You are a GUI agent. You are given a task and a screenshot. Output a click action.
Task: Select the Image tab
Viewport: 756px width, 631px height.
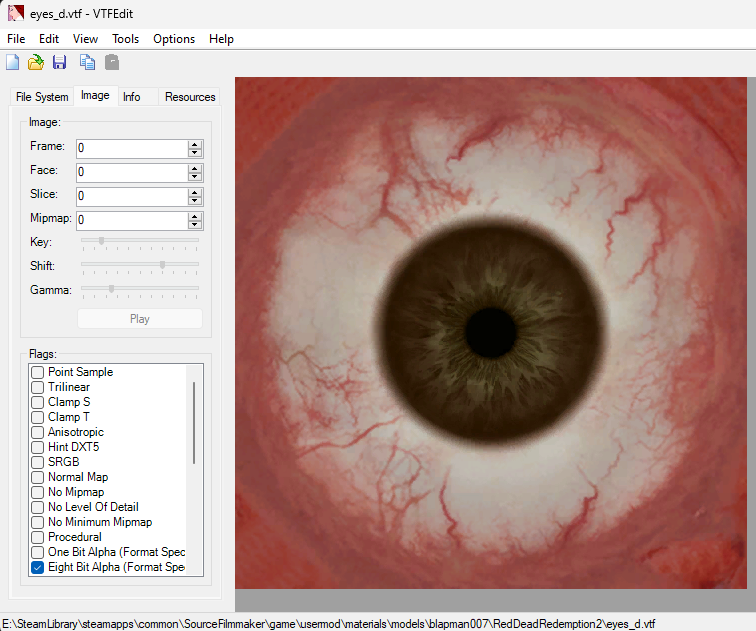click(x=95, y=95)
